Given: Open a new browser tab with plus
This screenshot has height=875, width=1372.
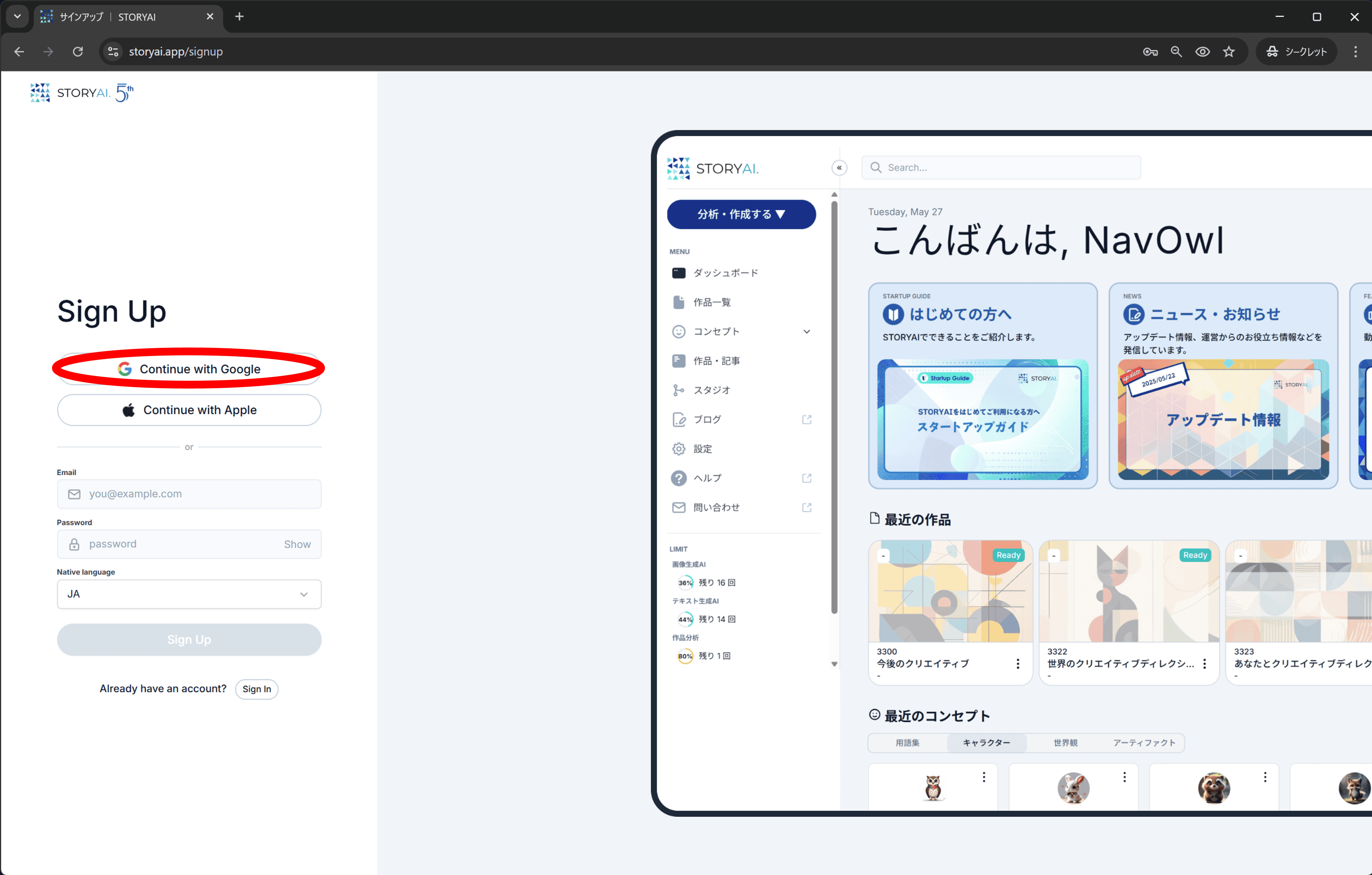Looking at the screenshot, I should pyautogui.click(x=239, y=17).
